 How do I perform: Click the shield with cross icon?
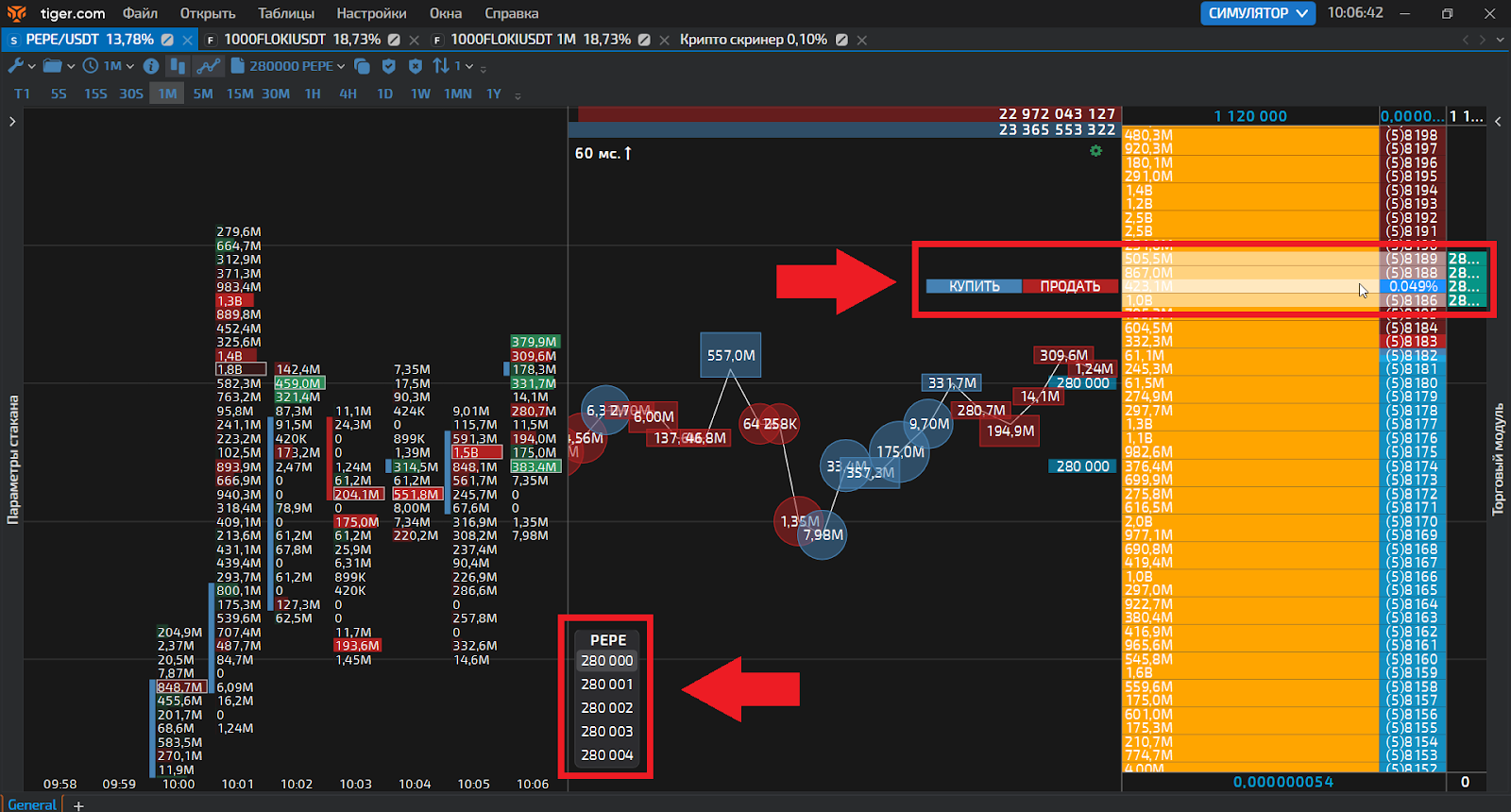point(415,66)
